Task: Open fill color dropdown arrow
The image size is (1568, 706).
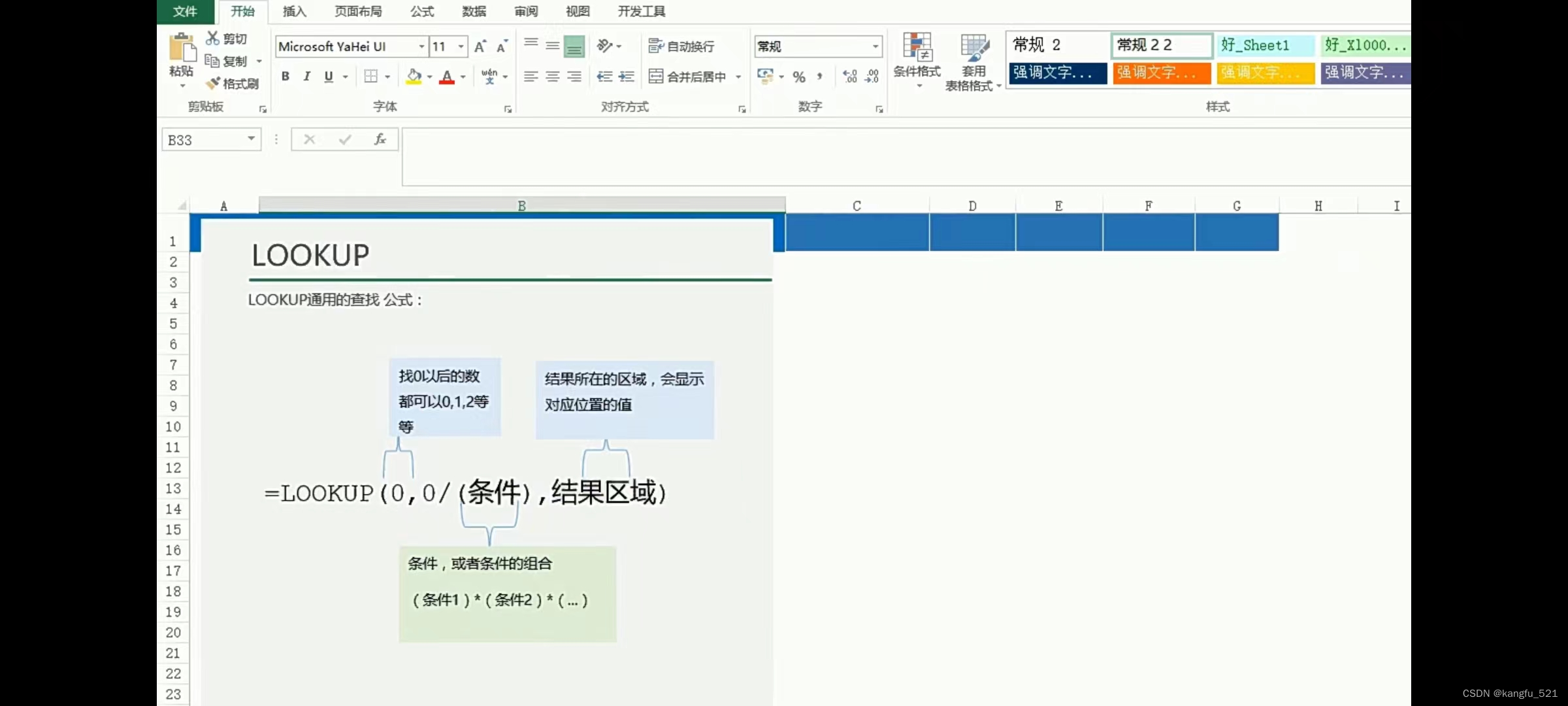Action: pos(429,76)
